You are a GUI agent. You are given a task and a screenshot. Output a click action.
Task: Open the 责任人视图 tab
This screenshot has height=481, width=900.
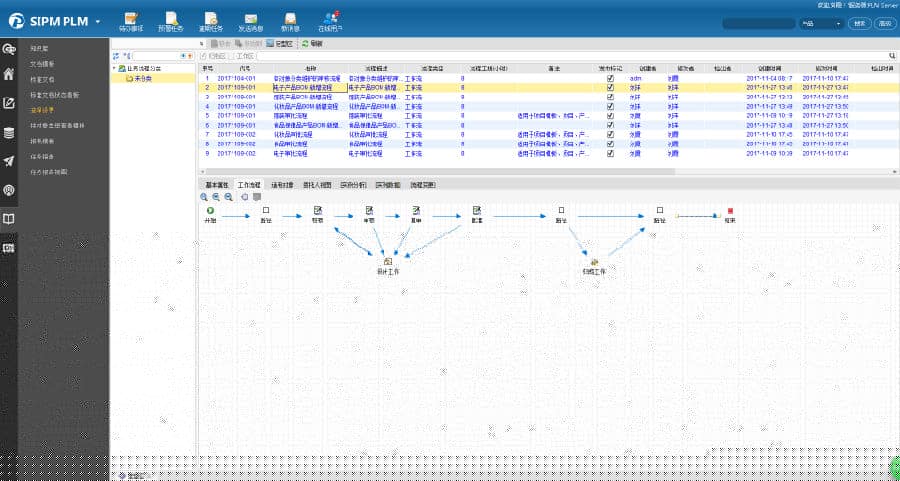coord(317,185)
